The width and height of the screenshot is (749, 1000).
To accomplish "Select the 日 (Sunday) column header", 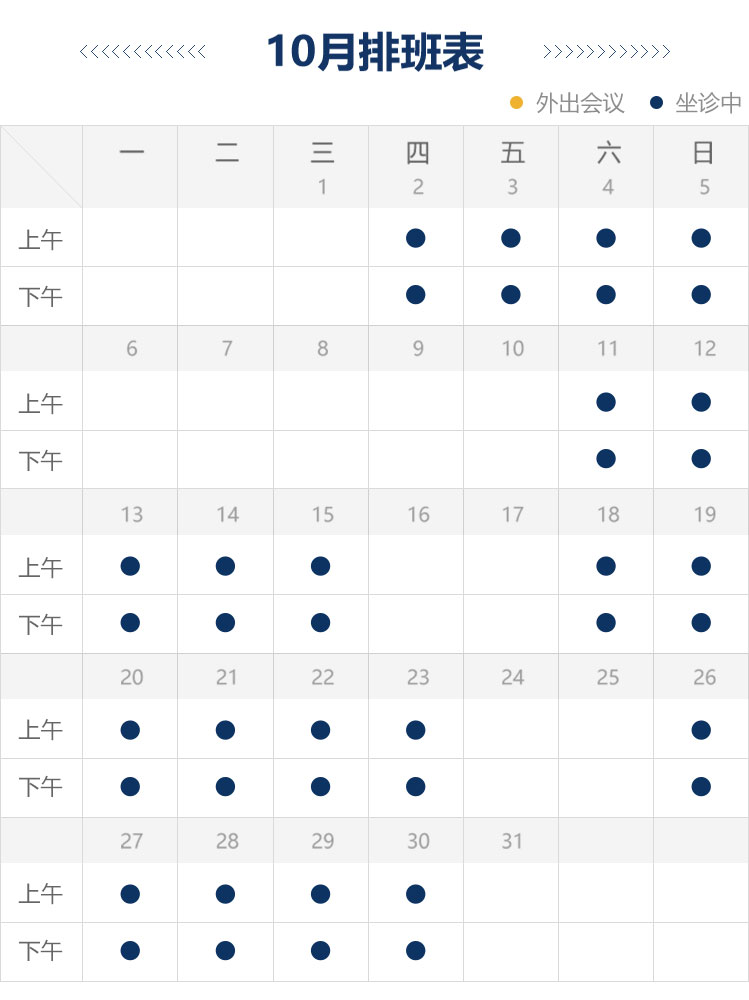I will pos(703,153).
